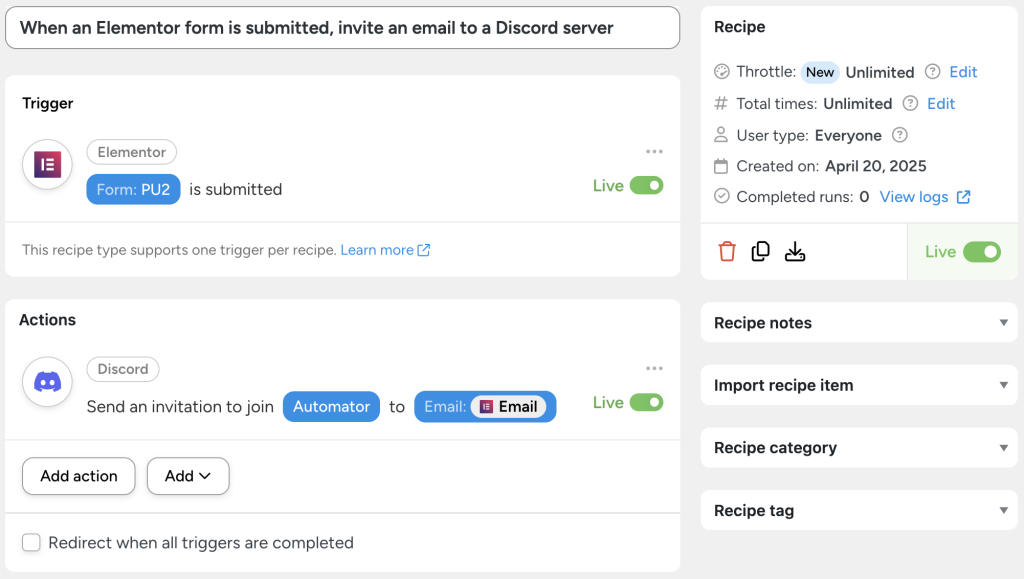Click the Discord action app icon
This screenshot has width=1024, height=579.
click(x=47, y=382)
